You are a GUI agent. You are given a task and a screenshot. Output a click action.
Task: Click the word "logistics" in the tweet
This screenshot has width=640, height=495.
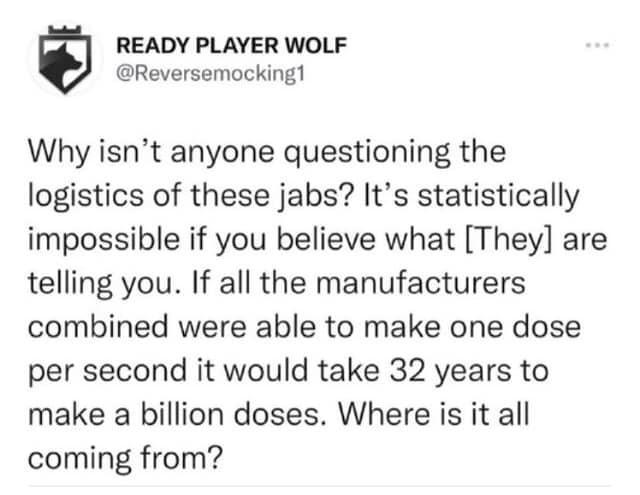coord(86,196)
